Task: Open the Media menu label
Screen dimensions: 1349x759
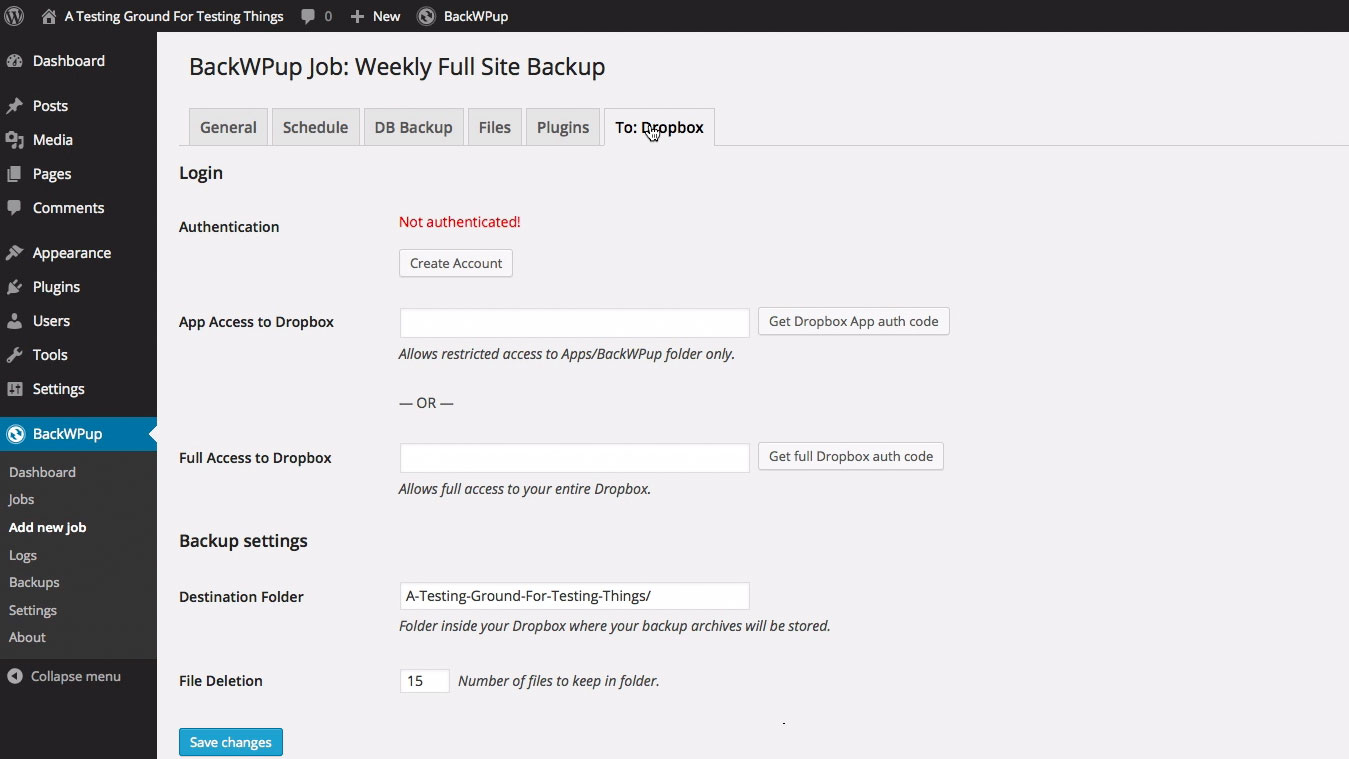Action: point(52,140)
